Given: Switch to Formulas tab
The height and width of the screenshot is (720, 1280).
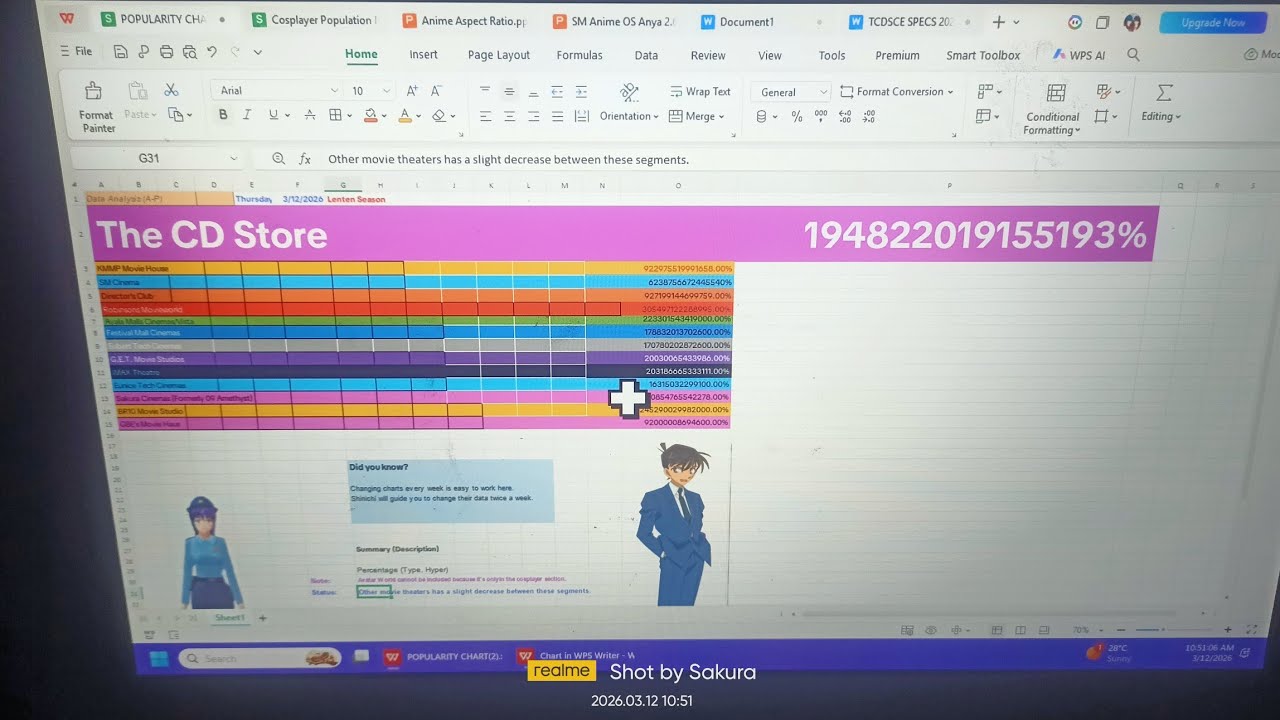Looking at the screenshot, I should 579,55.
